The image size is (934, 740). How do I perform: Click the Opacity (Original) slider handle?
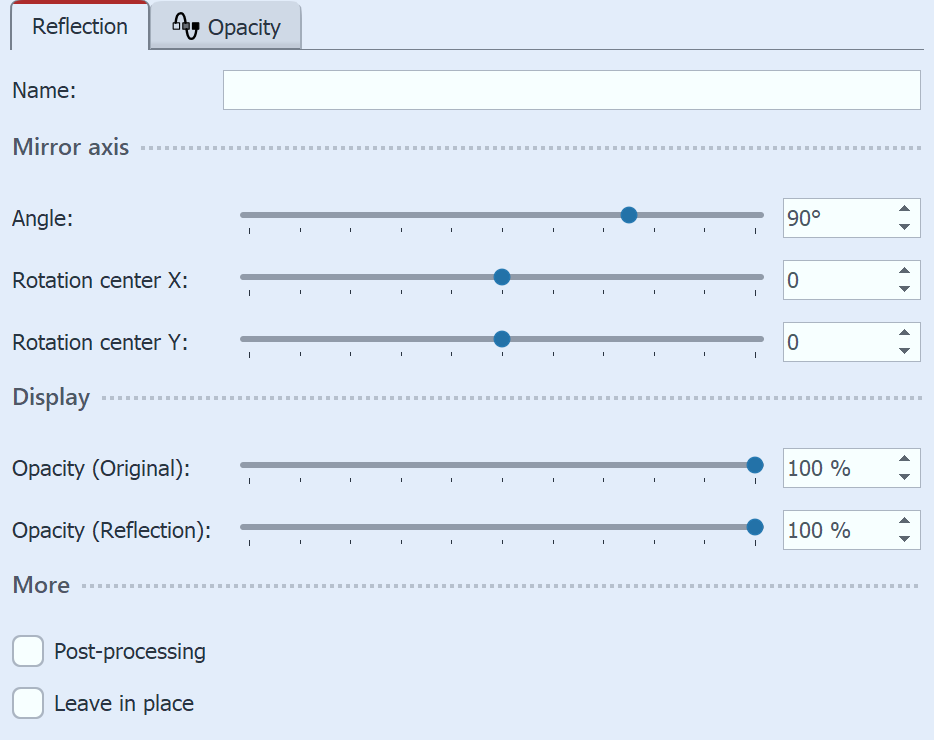(x=755, y=464)
